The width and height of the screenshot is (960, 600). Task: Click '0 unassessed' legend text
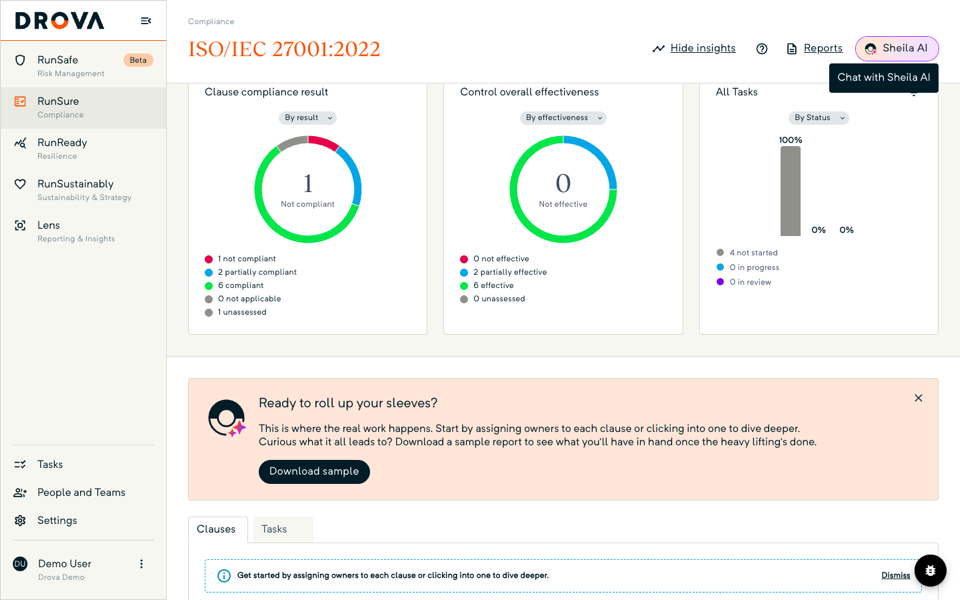point(499,299)
